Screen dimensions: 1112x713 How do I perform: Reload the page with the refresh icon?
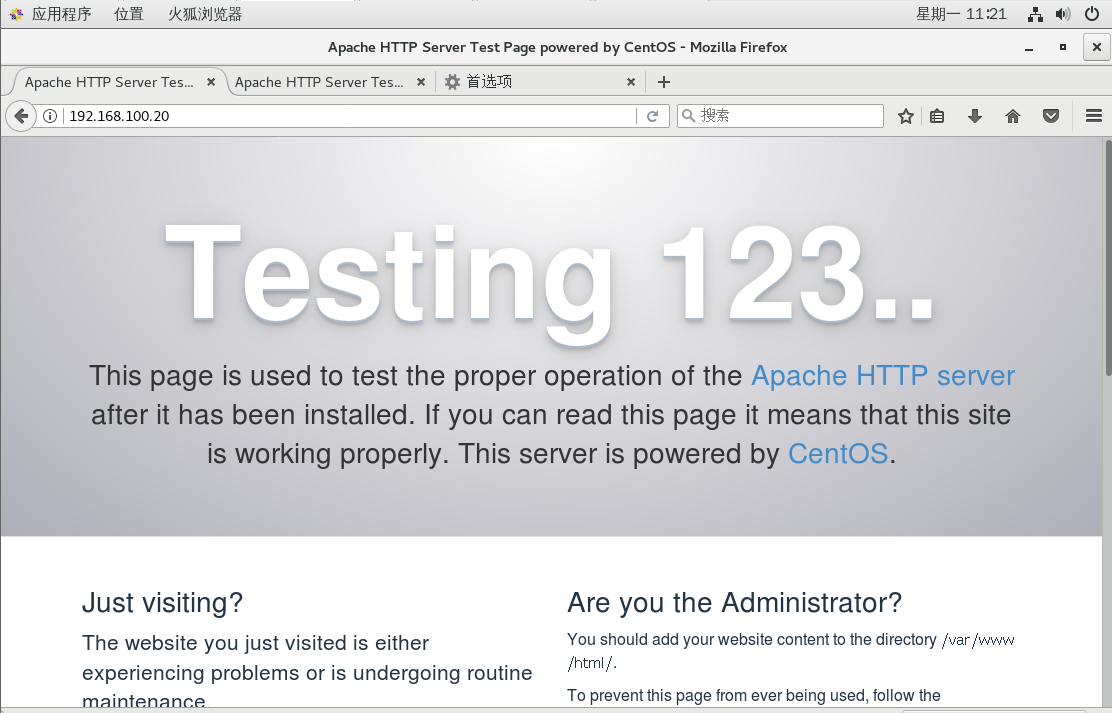coord(652,116)
